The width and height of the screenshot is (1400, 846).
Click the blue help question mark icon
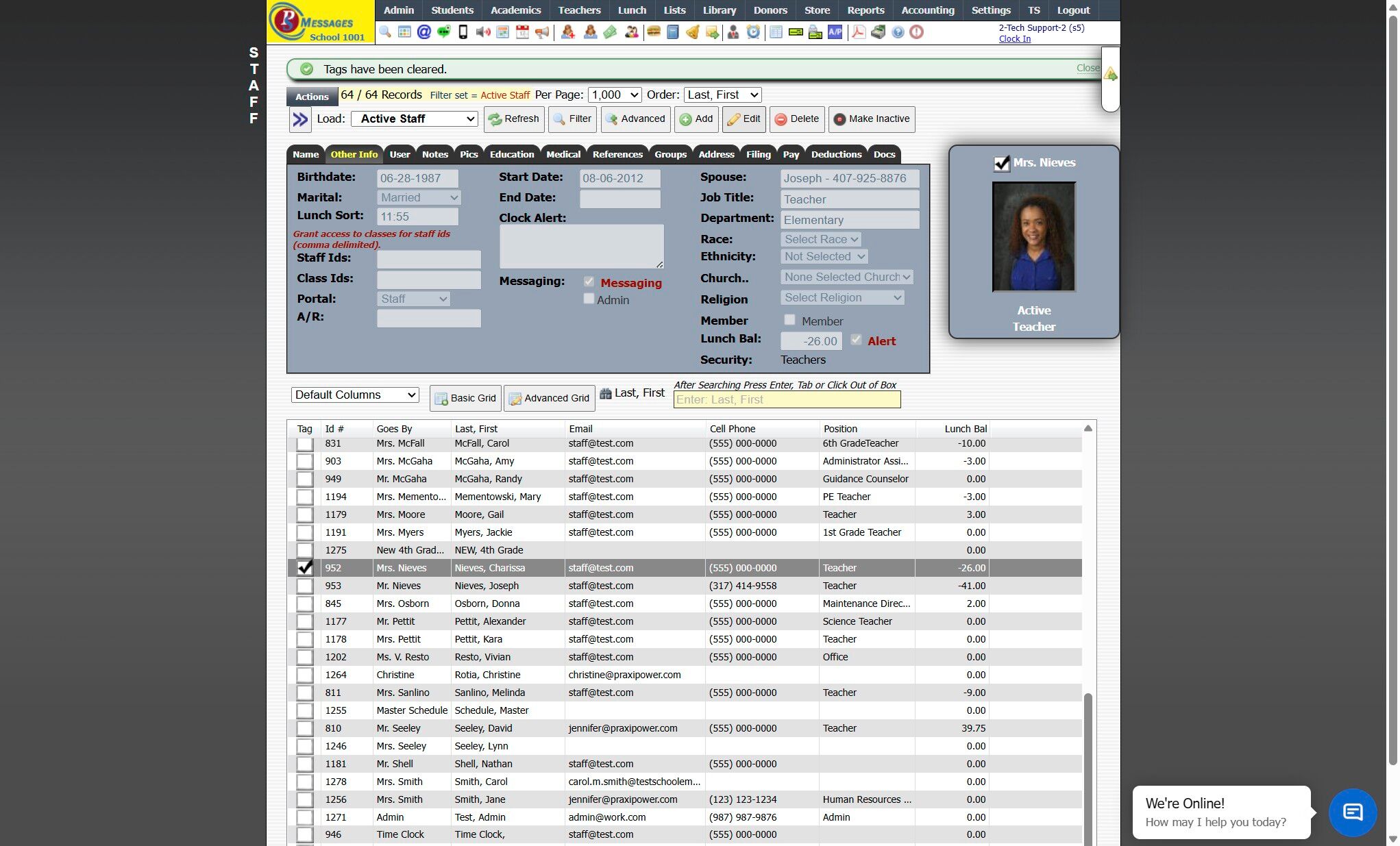click(898, 32)
